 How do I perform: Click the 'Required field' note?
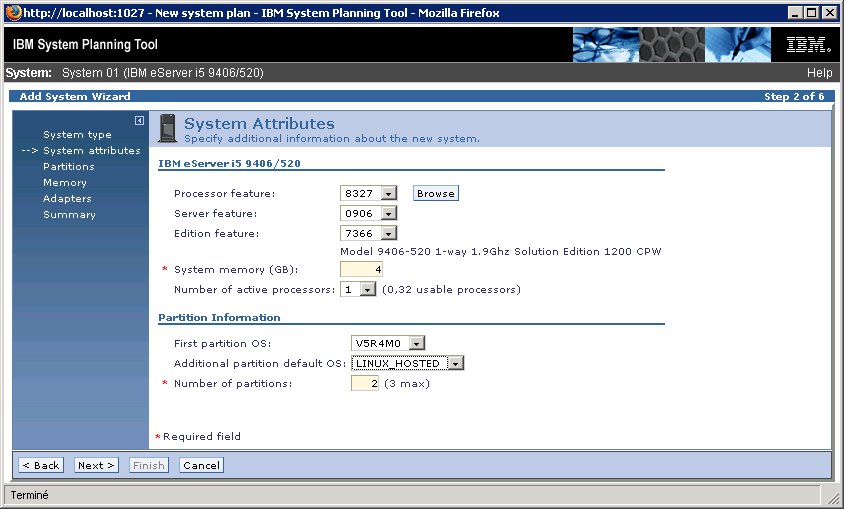tap(202, 436)
